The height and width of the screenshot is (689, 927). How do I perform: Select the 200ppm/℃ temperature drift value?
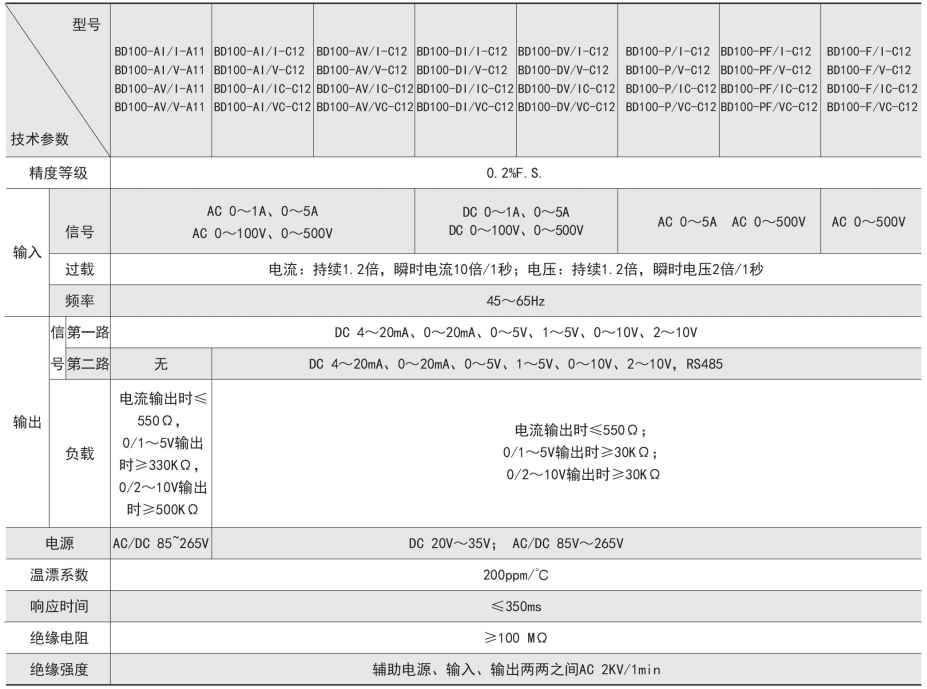pos(516,575)
